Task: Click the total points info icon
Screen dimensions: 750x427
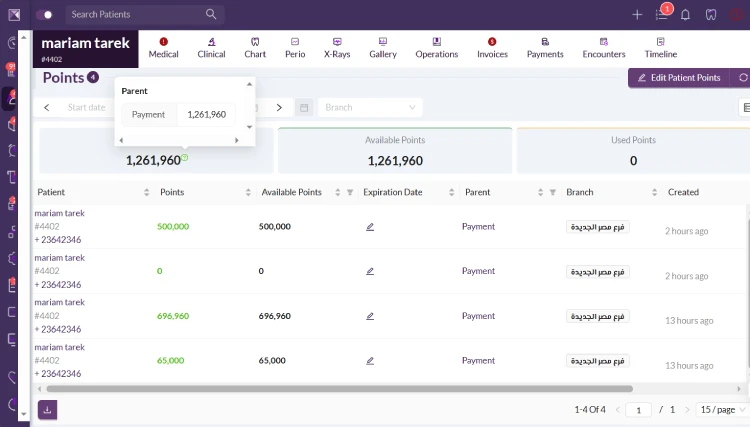Action: click(185, 158)
